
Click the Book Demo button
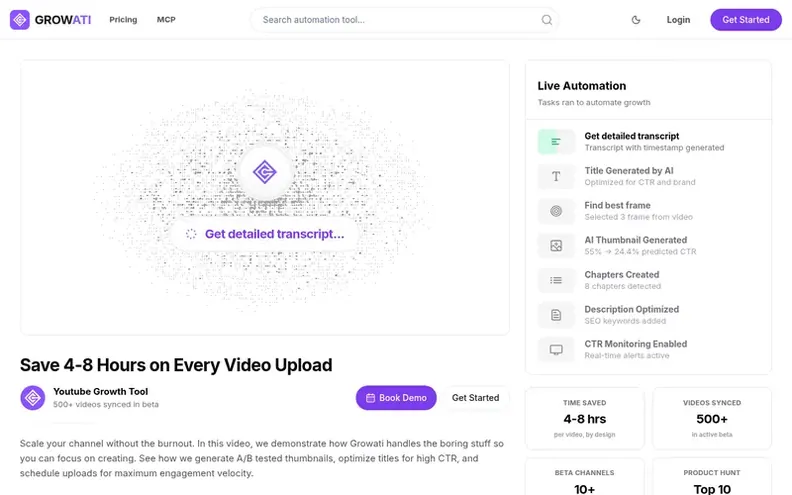pyautogui.click(x=396, y=398)
